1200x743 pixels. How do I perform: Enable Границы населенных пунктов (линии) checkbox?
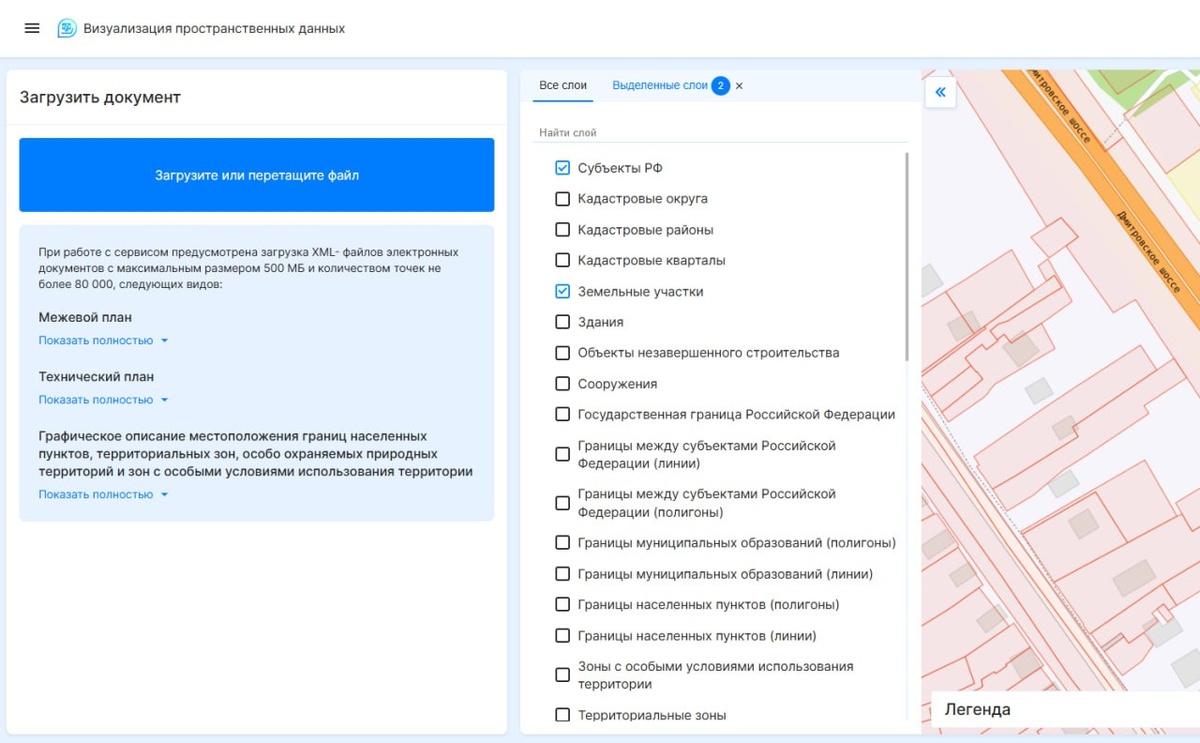[x=562, y=636]
